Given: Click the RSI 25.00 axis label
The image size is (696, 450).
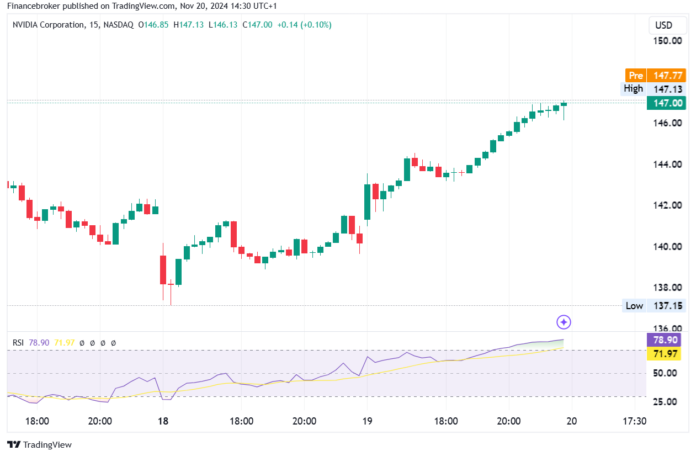Looking at the screenshot, I should pyautogui.click(x=665, y=402).
